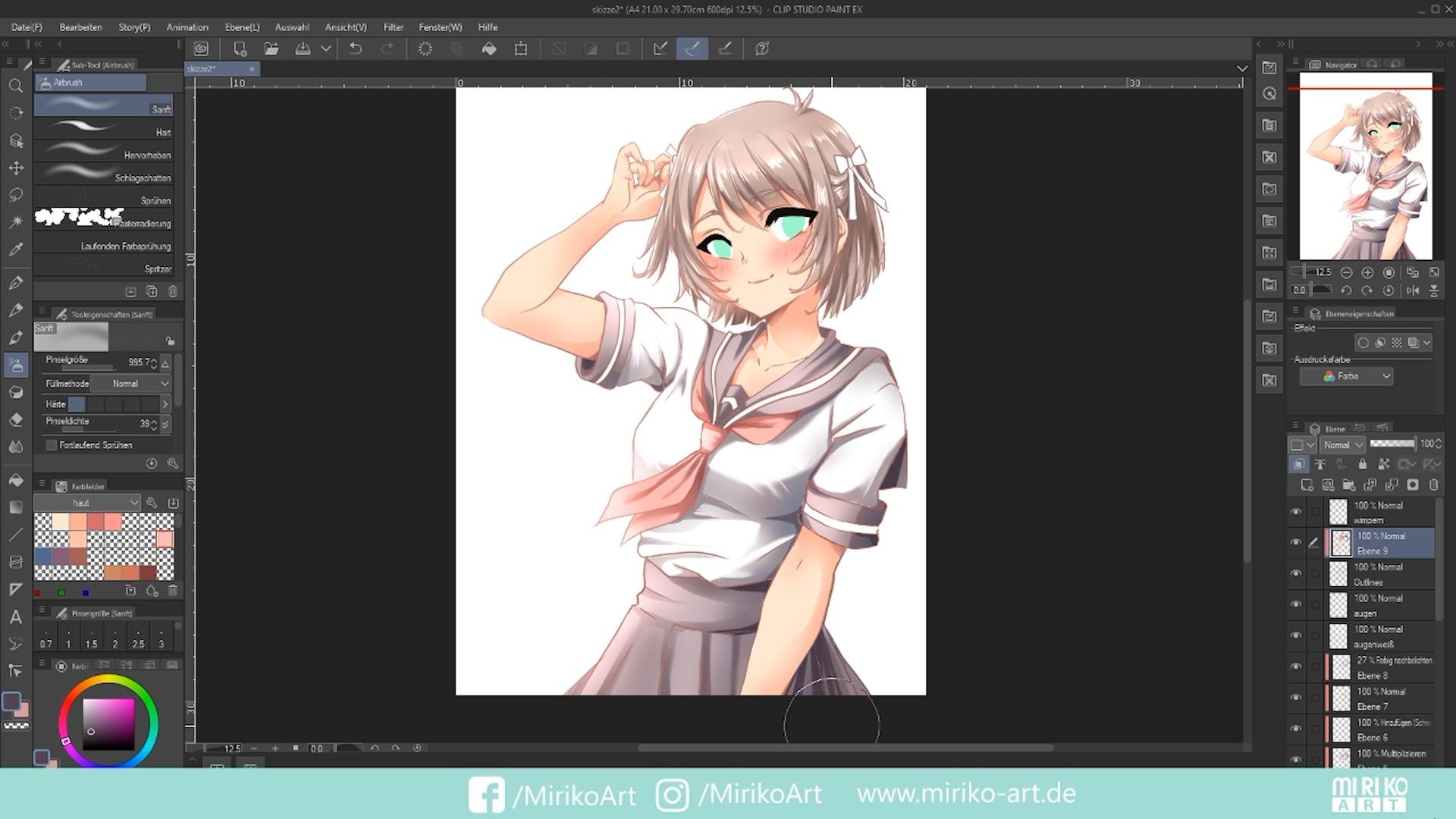Image resolution: width=1456 pixels, height=819 pixels.
Task: Pick the light pink swatch in Farbfelder
Action: tap(165, 539)
